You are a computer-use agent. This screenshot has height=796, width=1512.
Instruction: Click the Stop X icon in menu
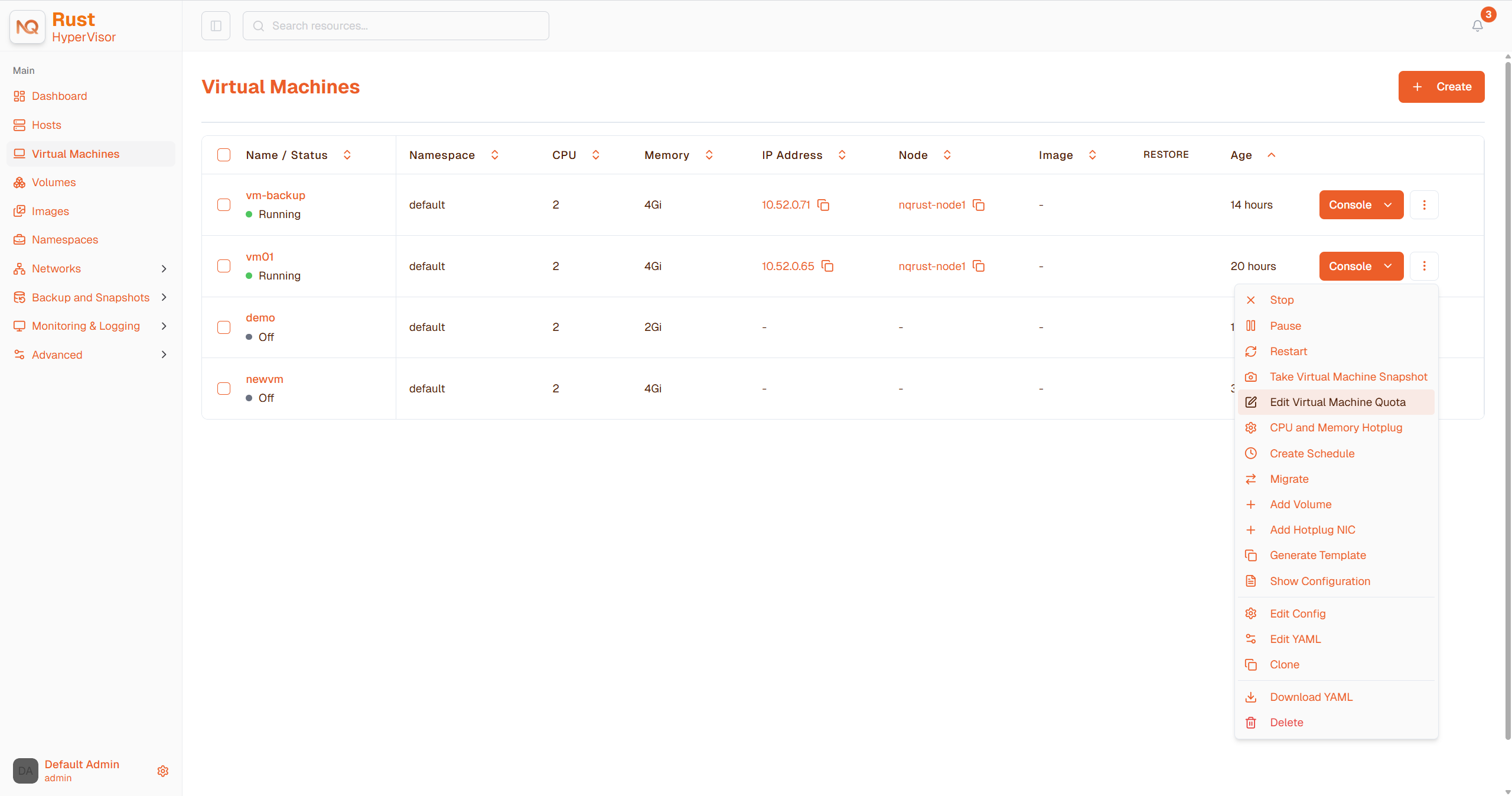pyautogui.click(x=1250, y=300)
